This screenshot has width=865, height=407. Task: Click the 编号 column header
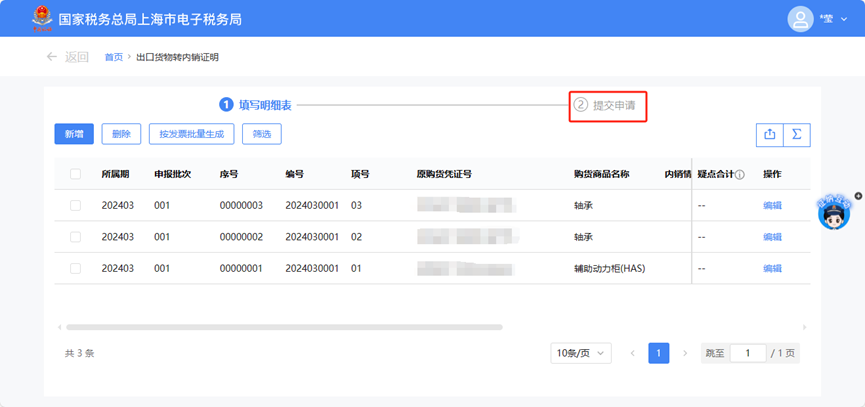295,174
